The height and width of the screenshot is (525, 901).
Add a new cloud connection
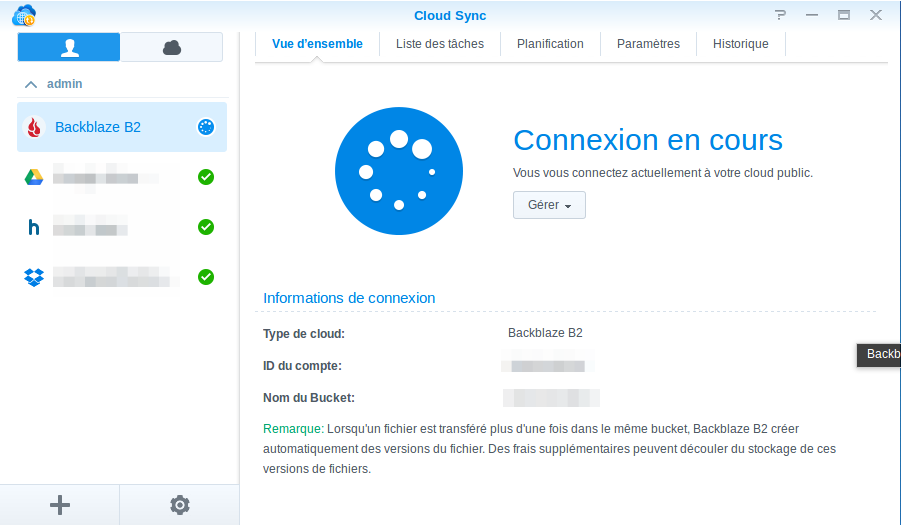tap(60, 505)
